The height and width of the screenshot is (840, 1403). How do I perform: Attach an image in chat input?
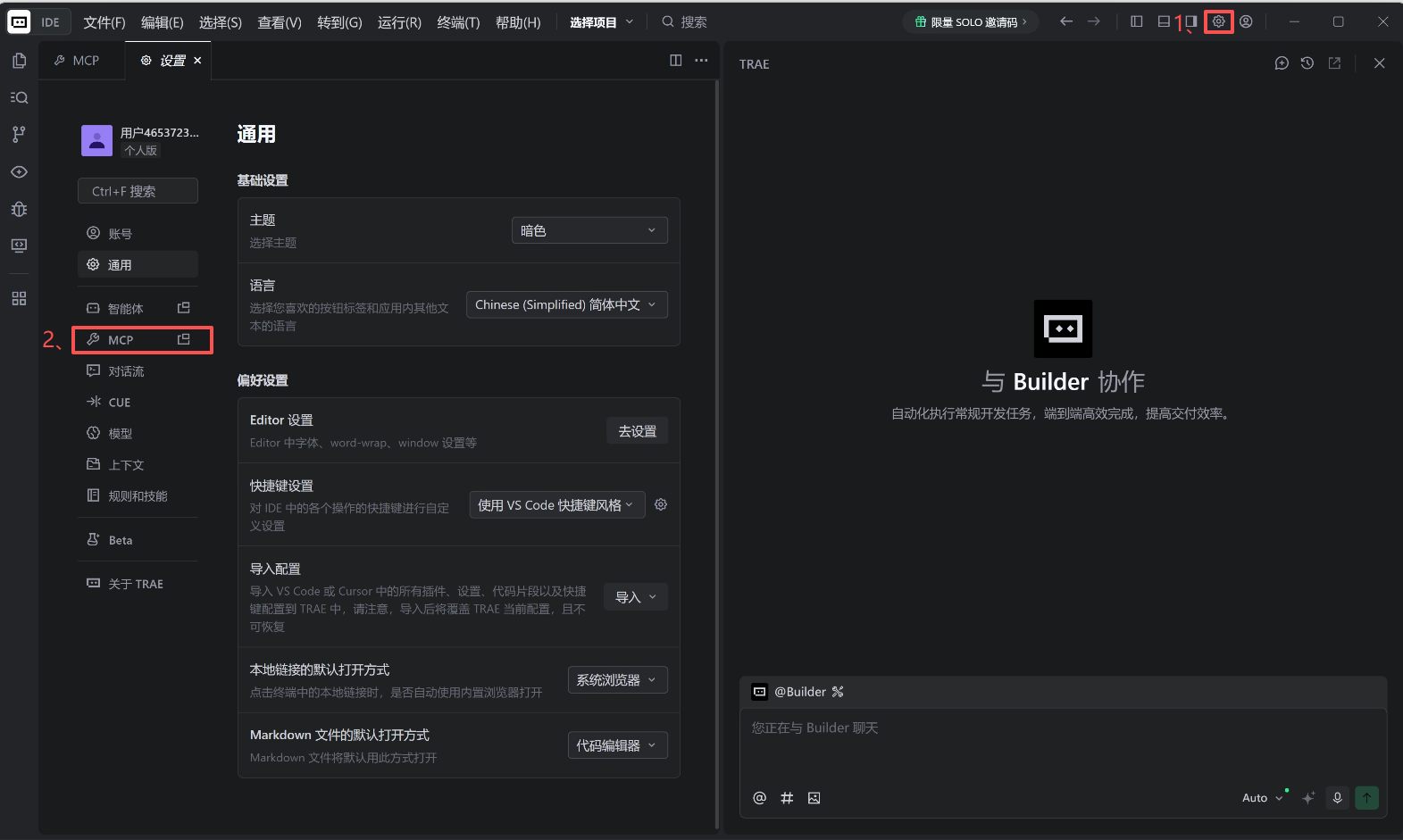click(x=814, y=798)
